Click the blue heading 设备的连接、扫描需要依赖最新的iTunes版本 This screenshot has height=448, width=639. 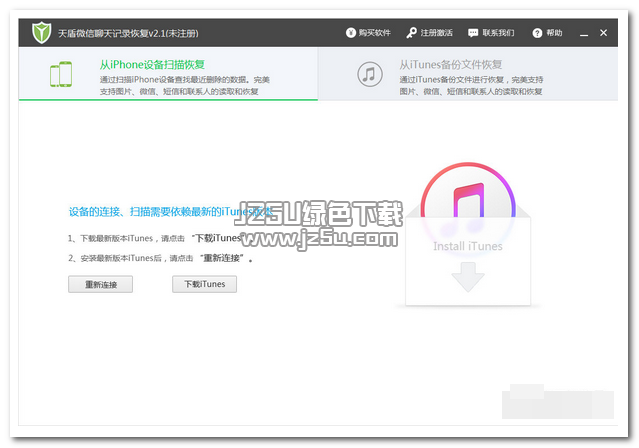[x=171, y=212]
